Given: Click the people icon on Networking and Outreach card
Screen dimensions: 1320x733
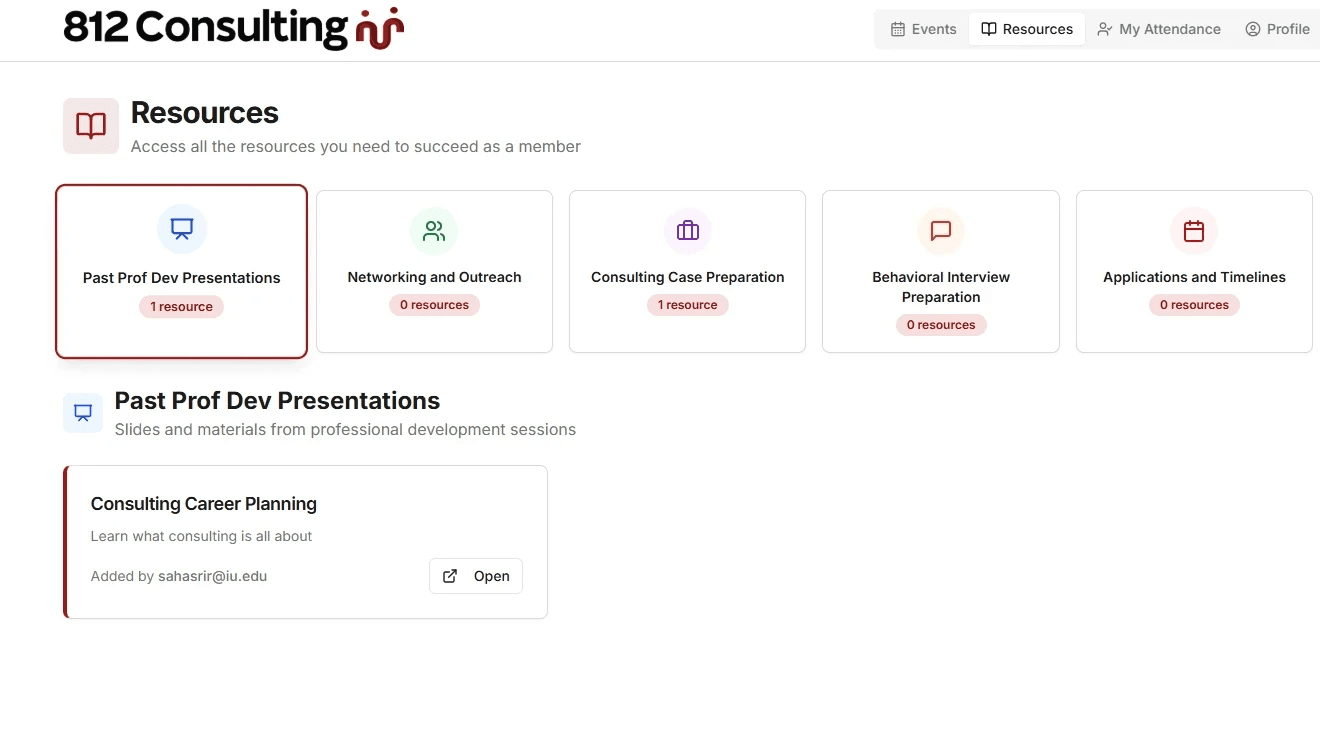Looking at the screenshot, I should pos(434,230).
